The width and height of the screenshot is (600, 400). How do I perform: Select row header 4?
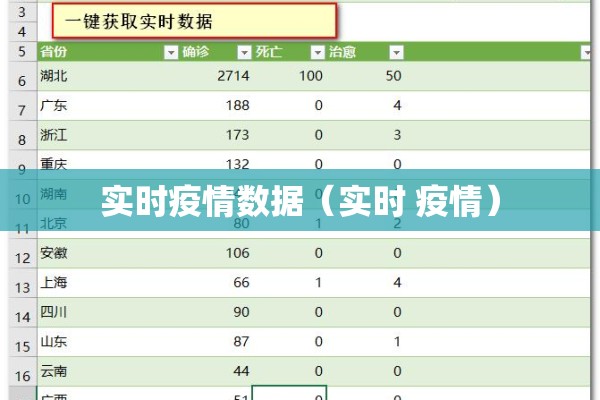pyautogui.click(x=23, y=32)
